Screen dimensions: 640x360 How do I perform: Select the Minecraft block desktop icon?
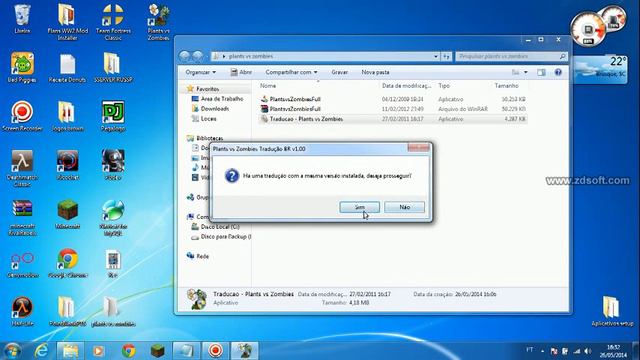click(67, 214)
